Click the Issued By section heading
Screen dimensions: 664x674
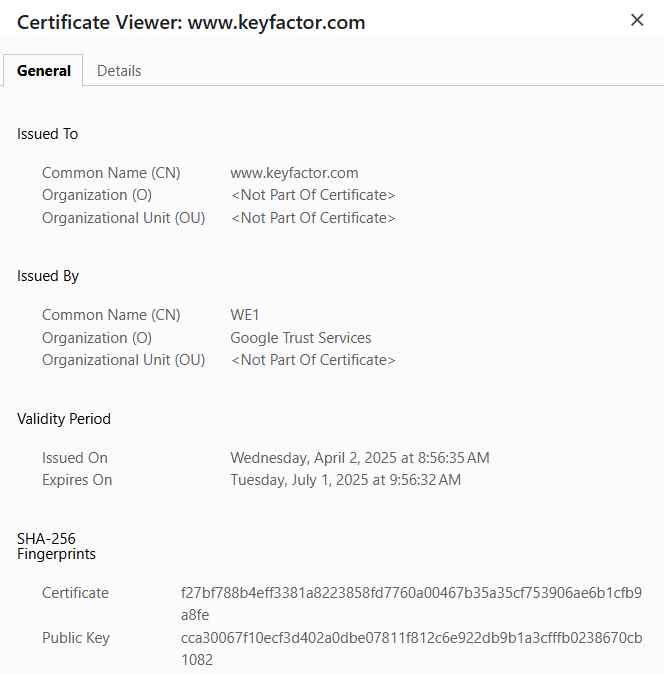pos(48,276)
